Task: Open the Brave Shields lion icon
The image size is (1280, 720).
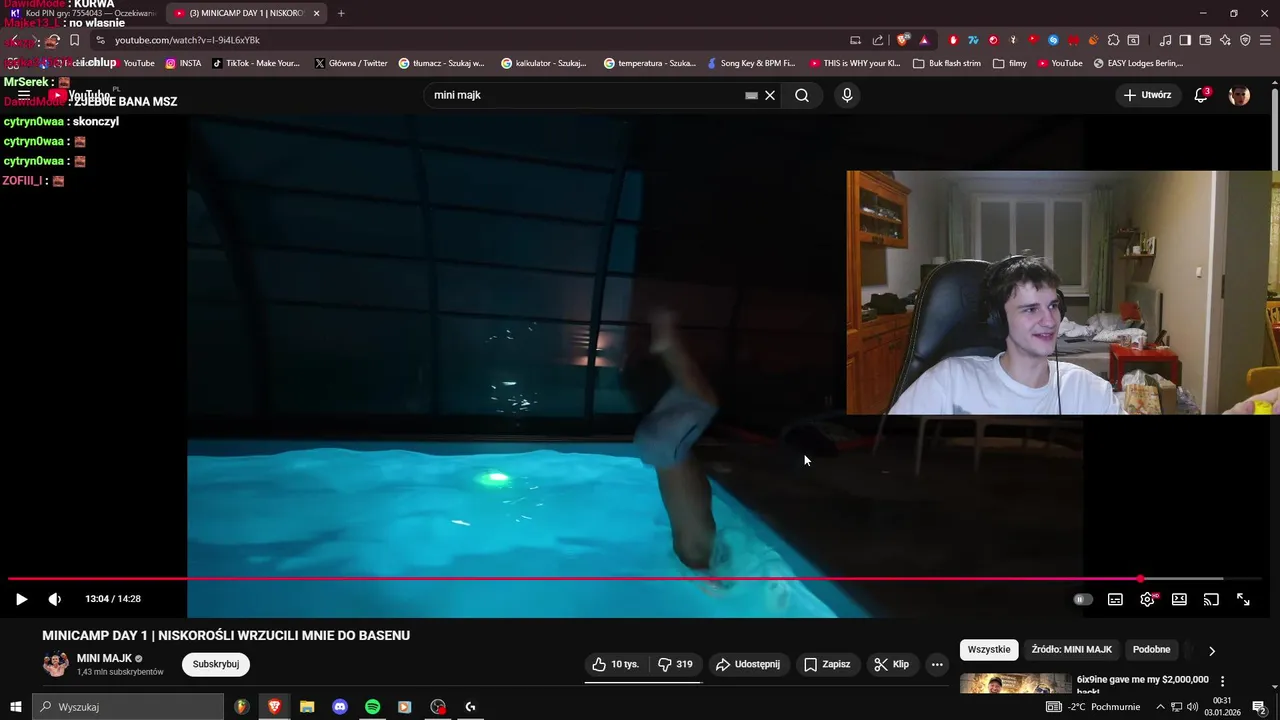Action: [902, 40]
